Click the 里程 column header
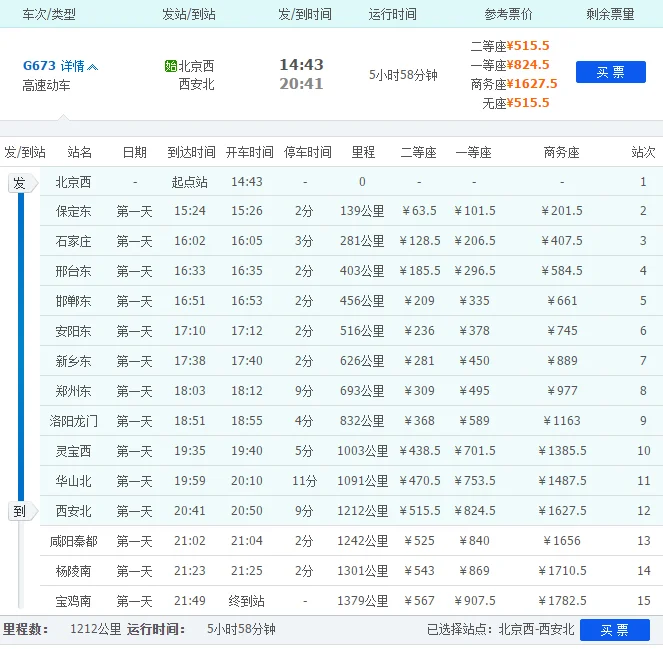The height and width of the screenshot is (649, 663). click(x=363, y=152)
